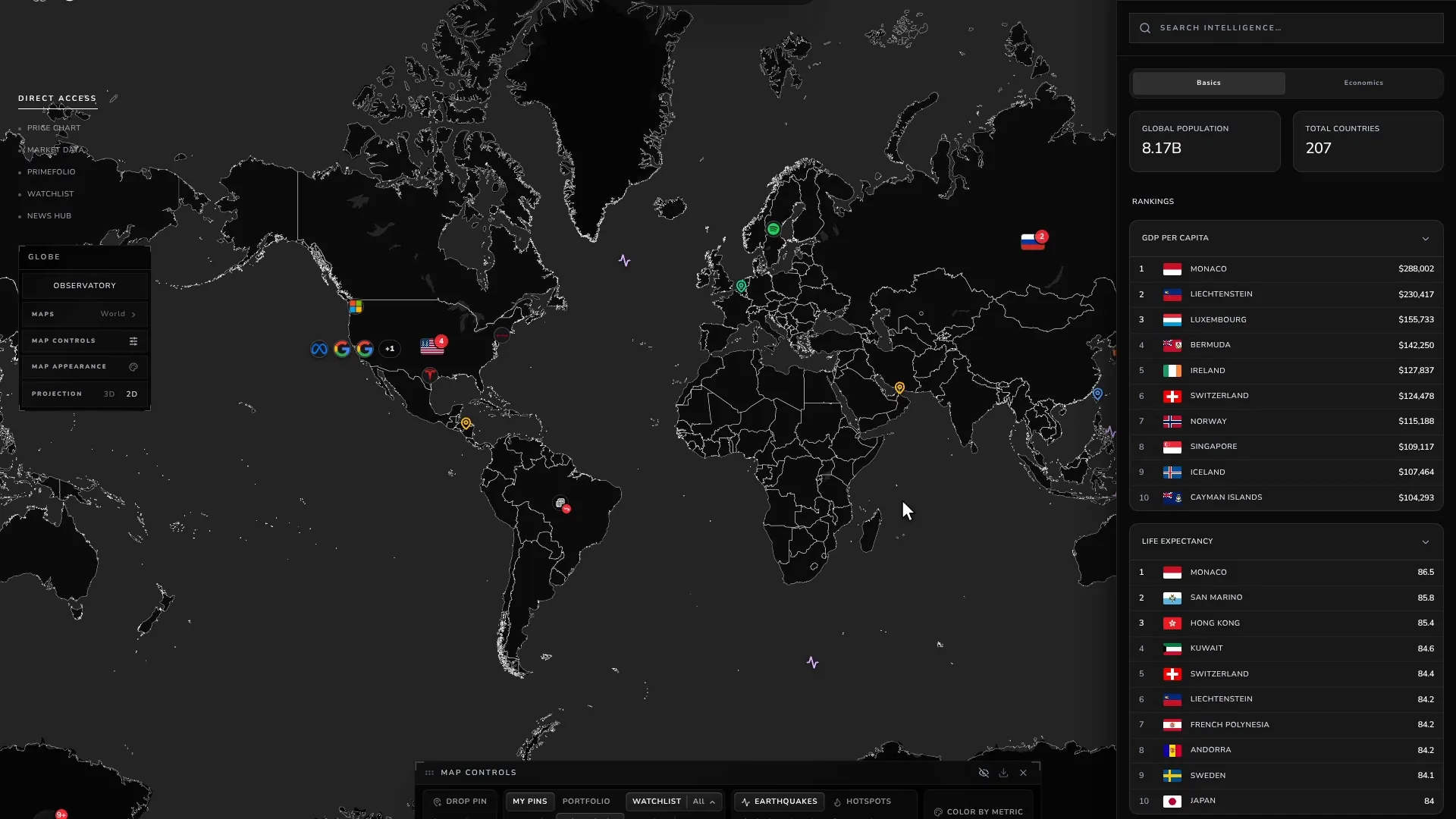Select the Cayman Islands row

(1286, 497)
